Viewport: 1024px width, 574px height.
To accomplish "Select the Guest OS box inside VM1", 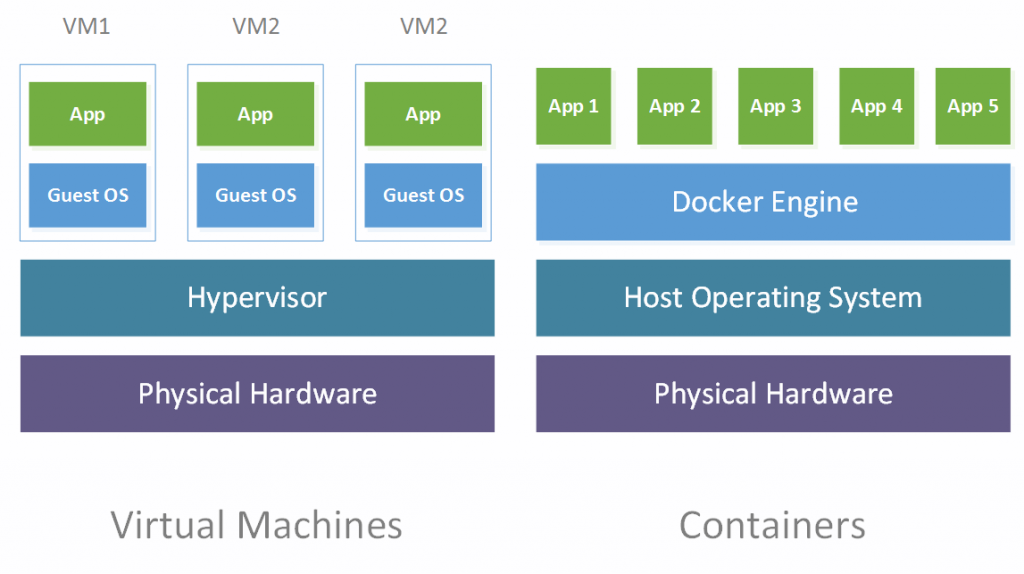I will point(88,195).
